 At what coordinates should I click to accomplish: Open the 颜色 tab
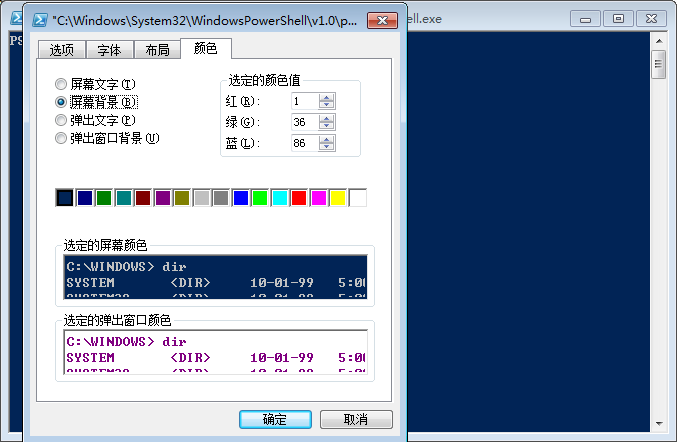[x=206, y=48]
